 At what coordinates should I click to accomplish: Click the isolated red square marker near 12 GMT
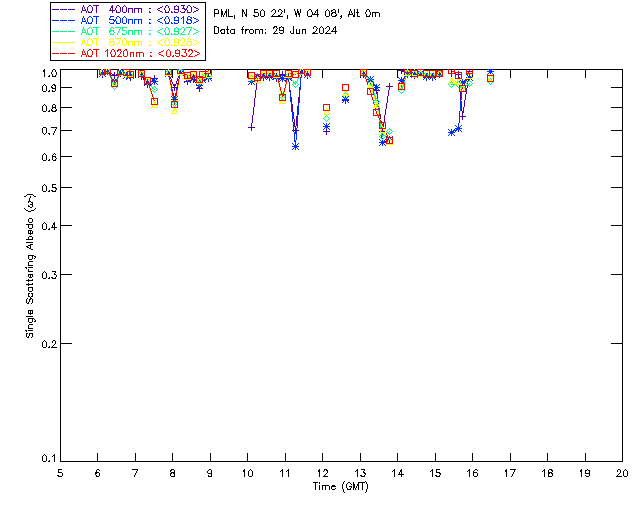point(326,107)
